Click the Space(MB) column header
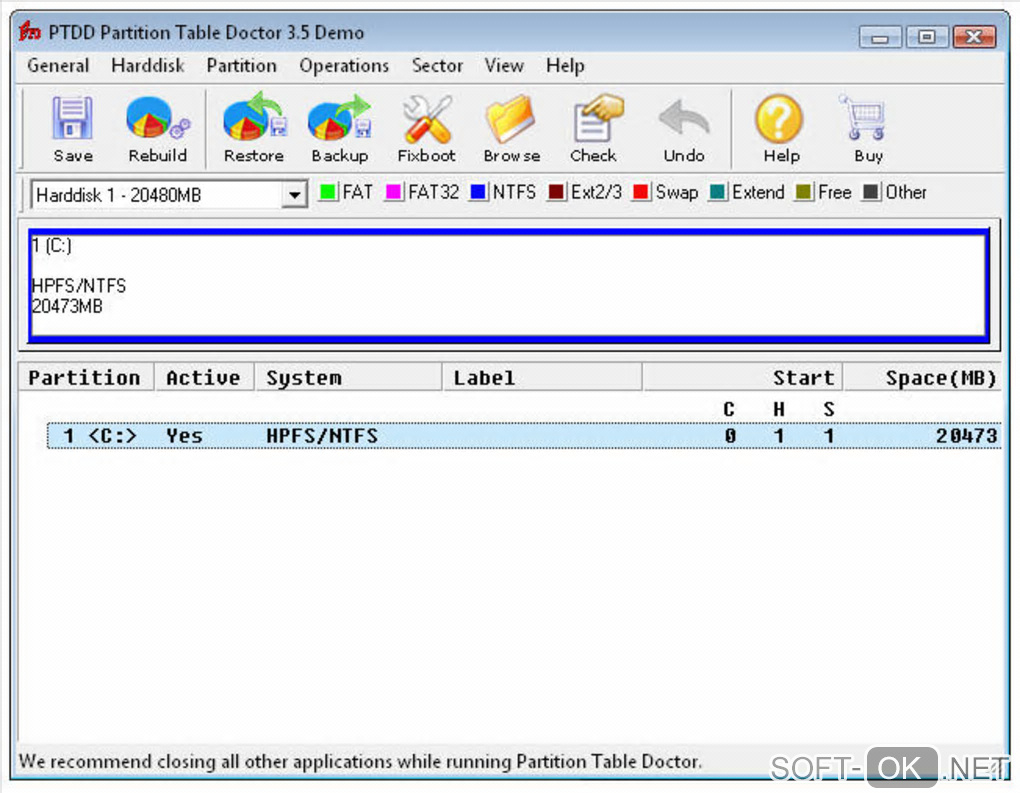Image resolution: width=1020 pixels, height=793 pixels. 922,377
